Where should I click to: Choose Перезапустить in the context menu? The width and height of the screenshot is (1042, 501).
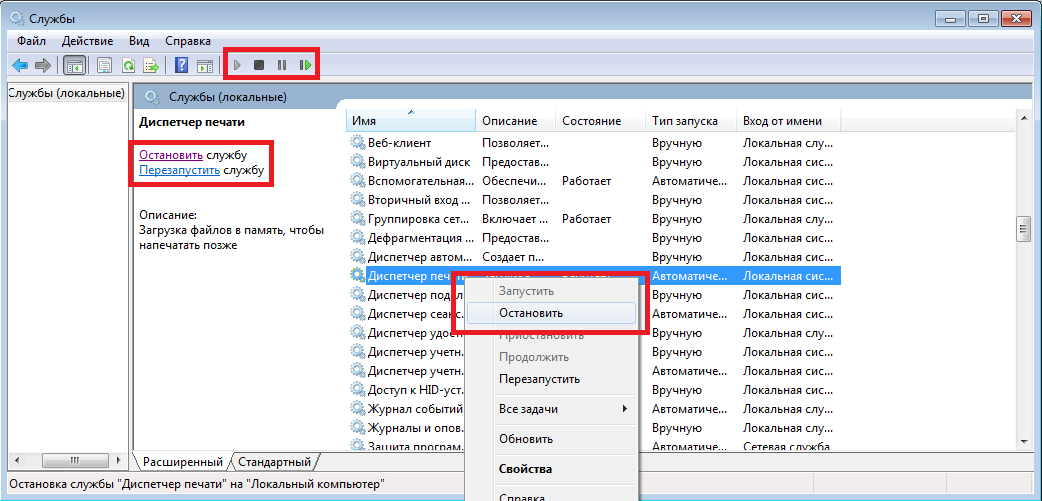pos(551,379)
